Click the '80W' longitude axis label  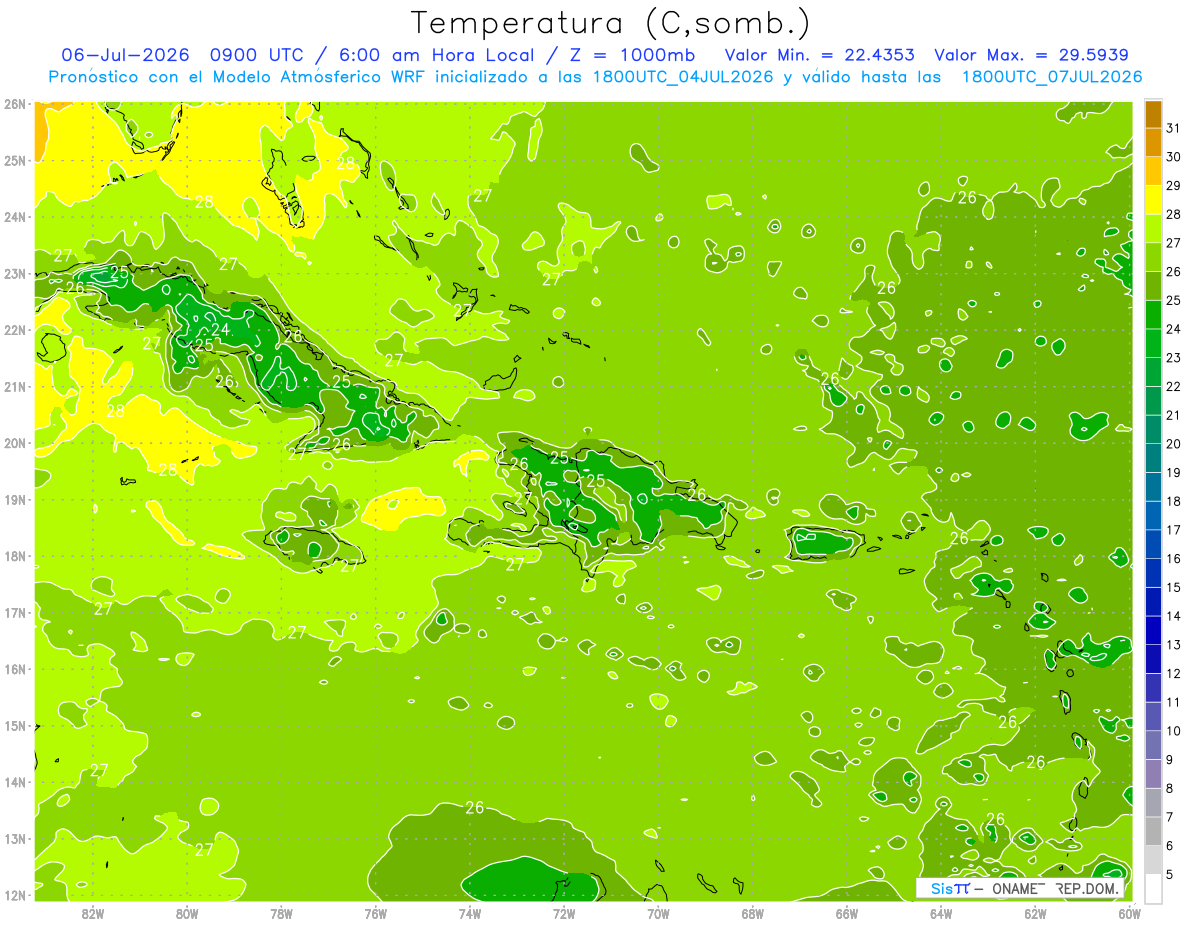click(187, 913)
